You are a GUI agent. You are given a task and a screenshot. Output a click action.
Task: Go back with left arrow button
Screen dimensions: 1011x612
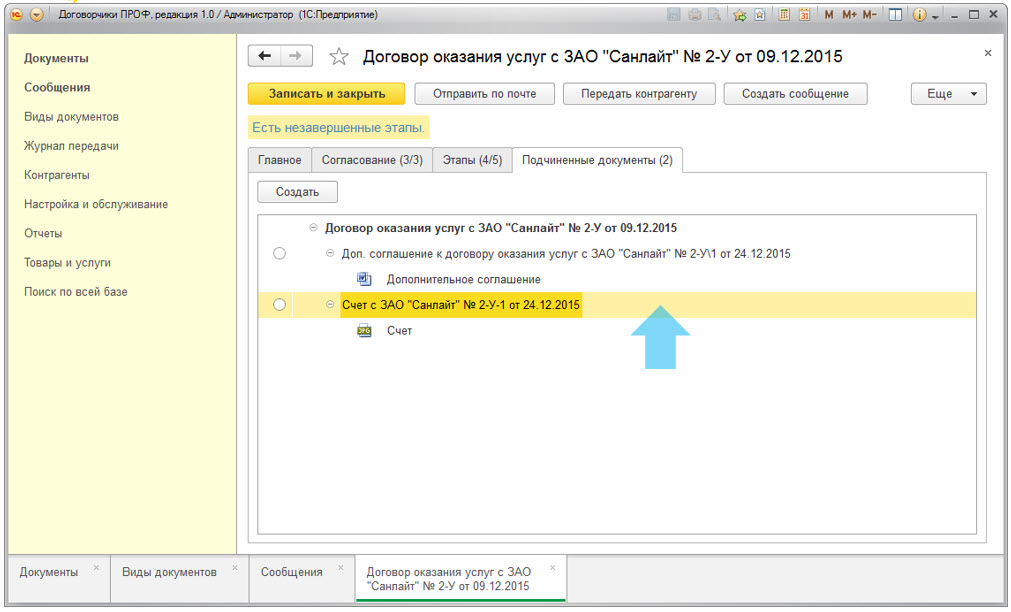point(264,55)
